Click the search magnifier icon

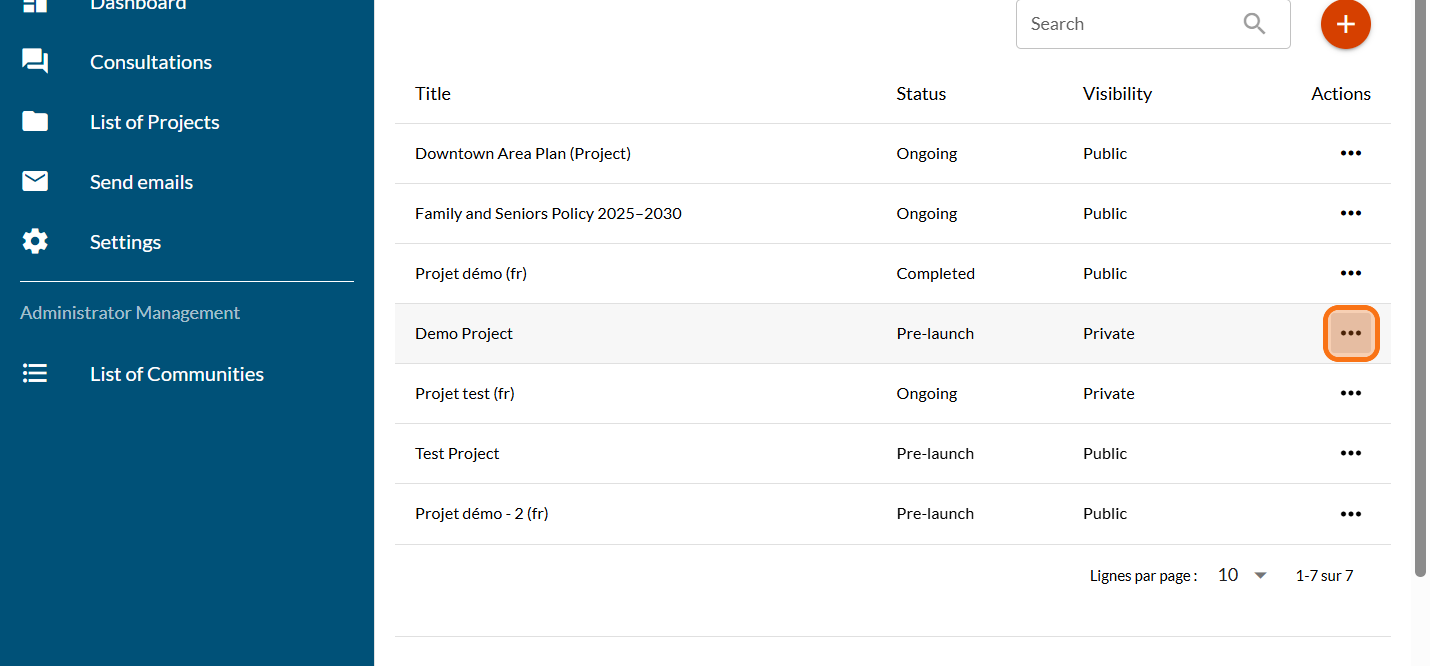point(1254,24)
